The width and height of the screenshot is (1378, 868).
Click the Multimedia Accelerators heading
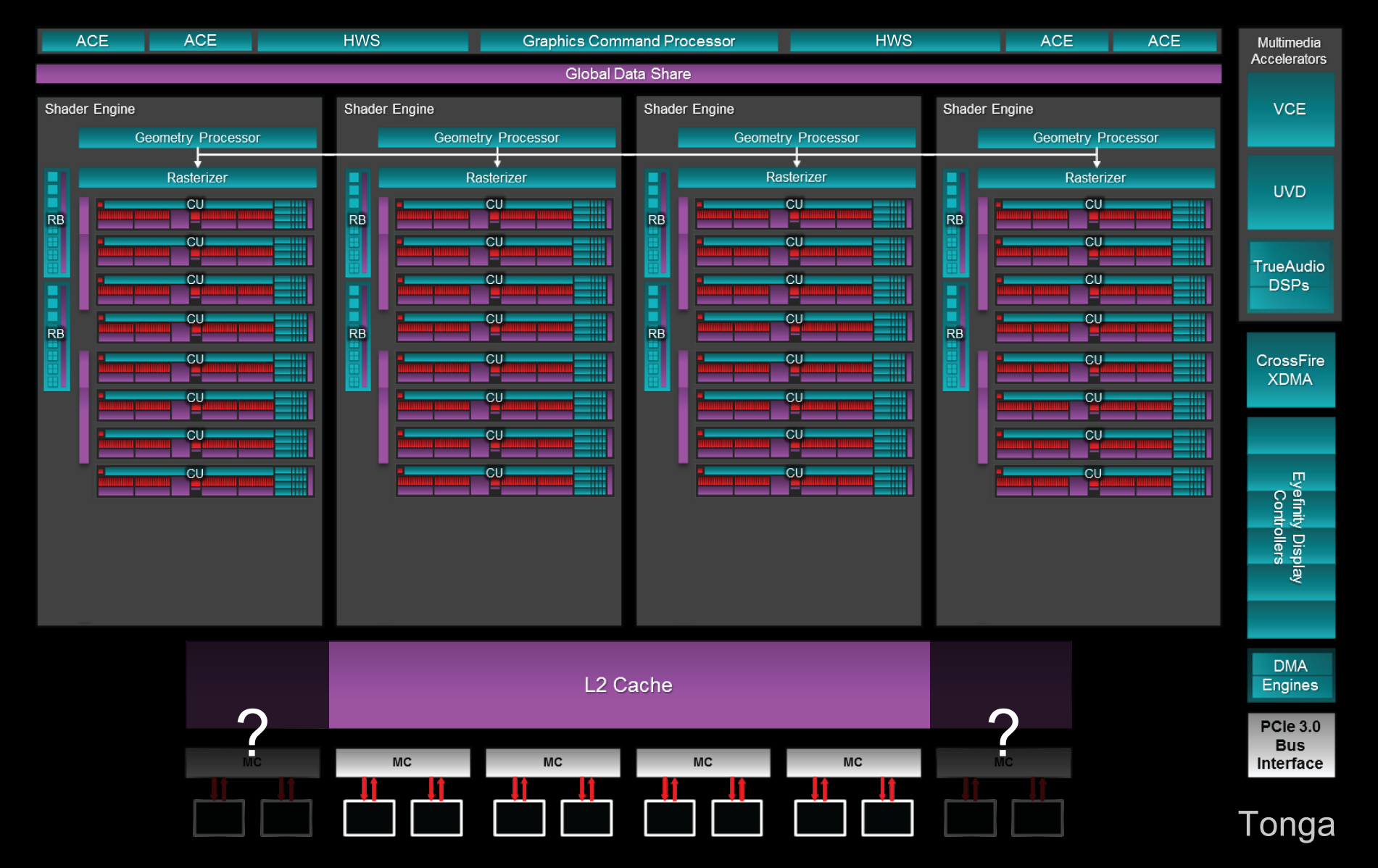(1289, 51)
